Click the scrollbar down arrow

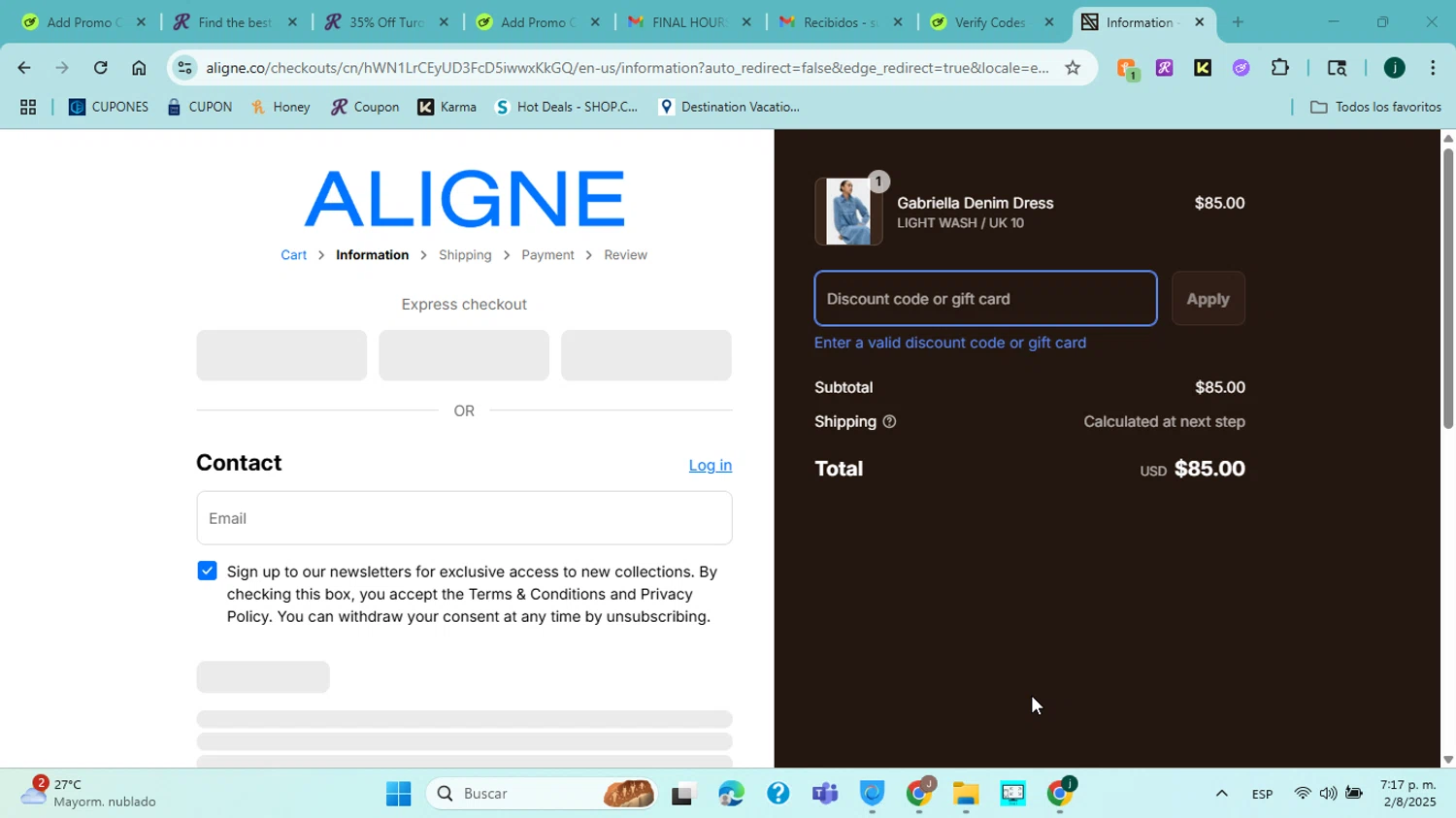pyautogui.click(x=1448, y=760)
